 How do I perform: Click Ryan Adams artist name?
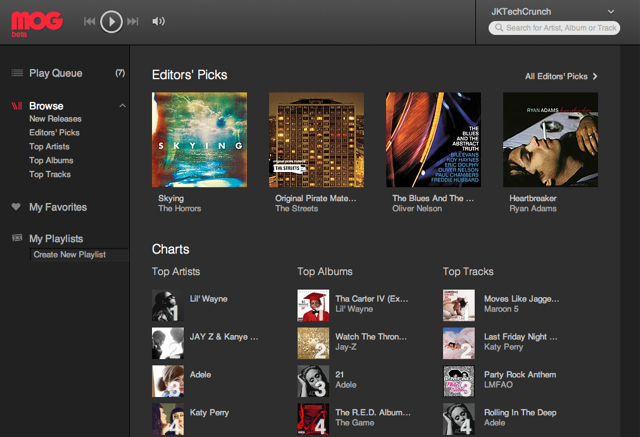[x=533, y=209]
